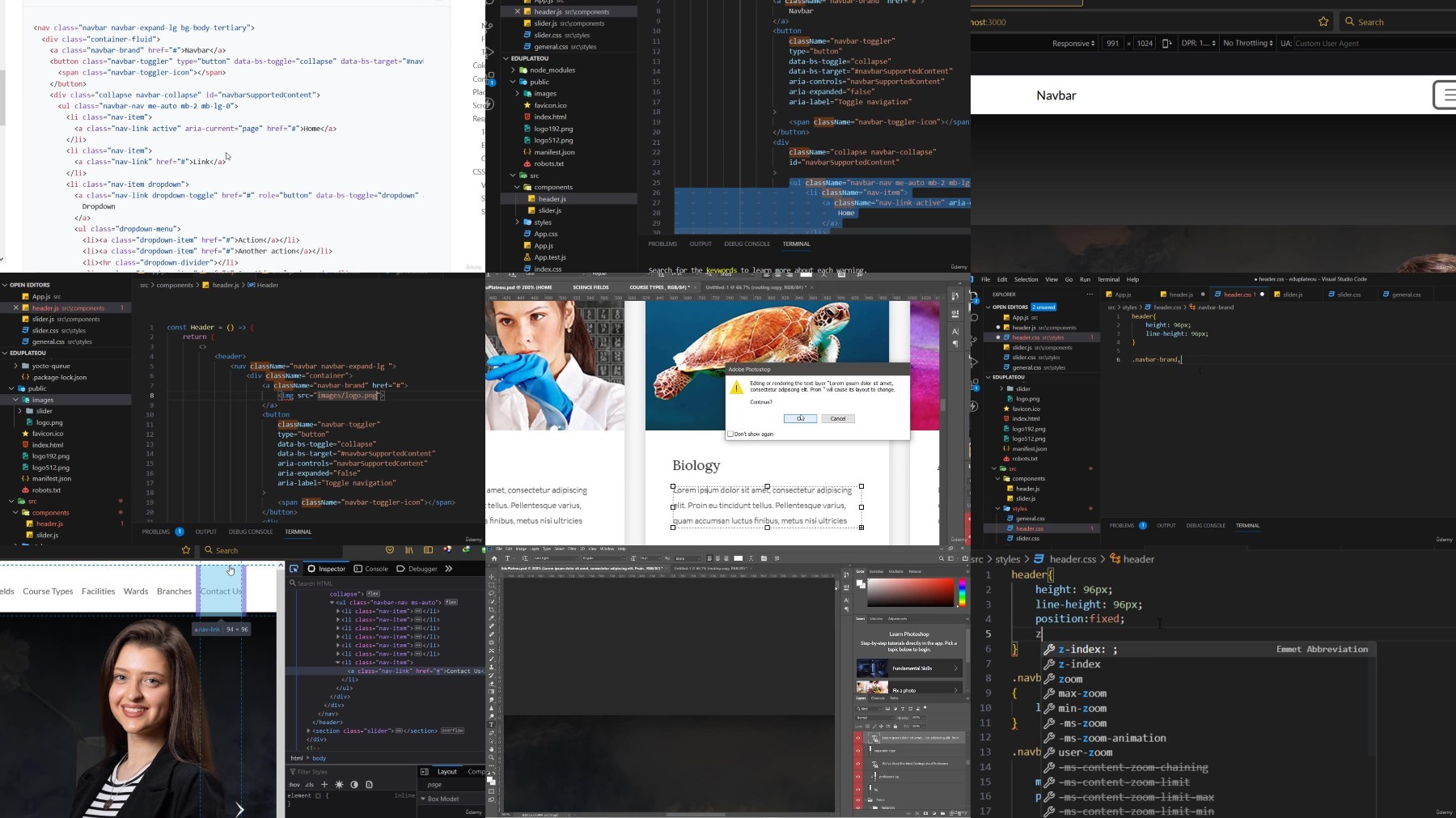1456x818 pixels.
Task: Click the Facilities navigation link
Action: pos(99,591)
